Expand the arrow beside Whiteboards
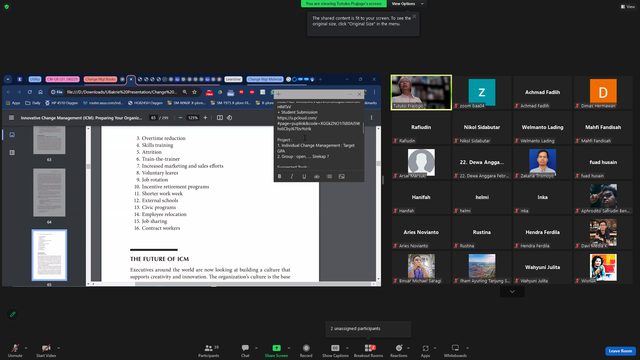 pos(467,348)
